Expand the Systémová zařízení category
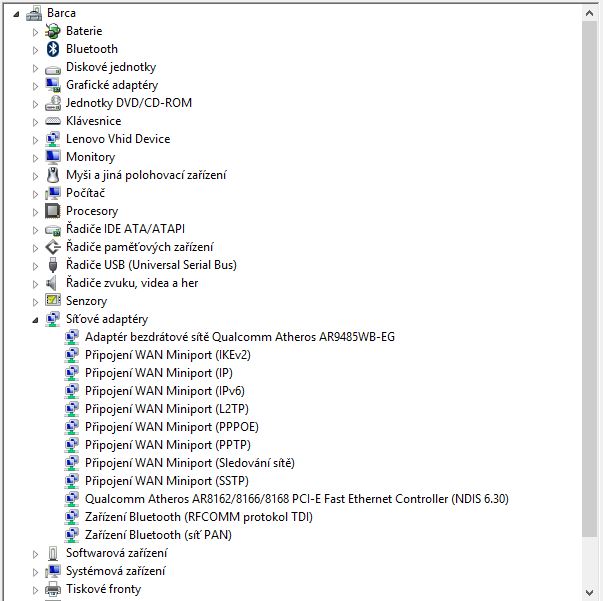The image size is (603, 601). click(35, 573)
